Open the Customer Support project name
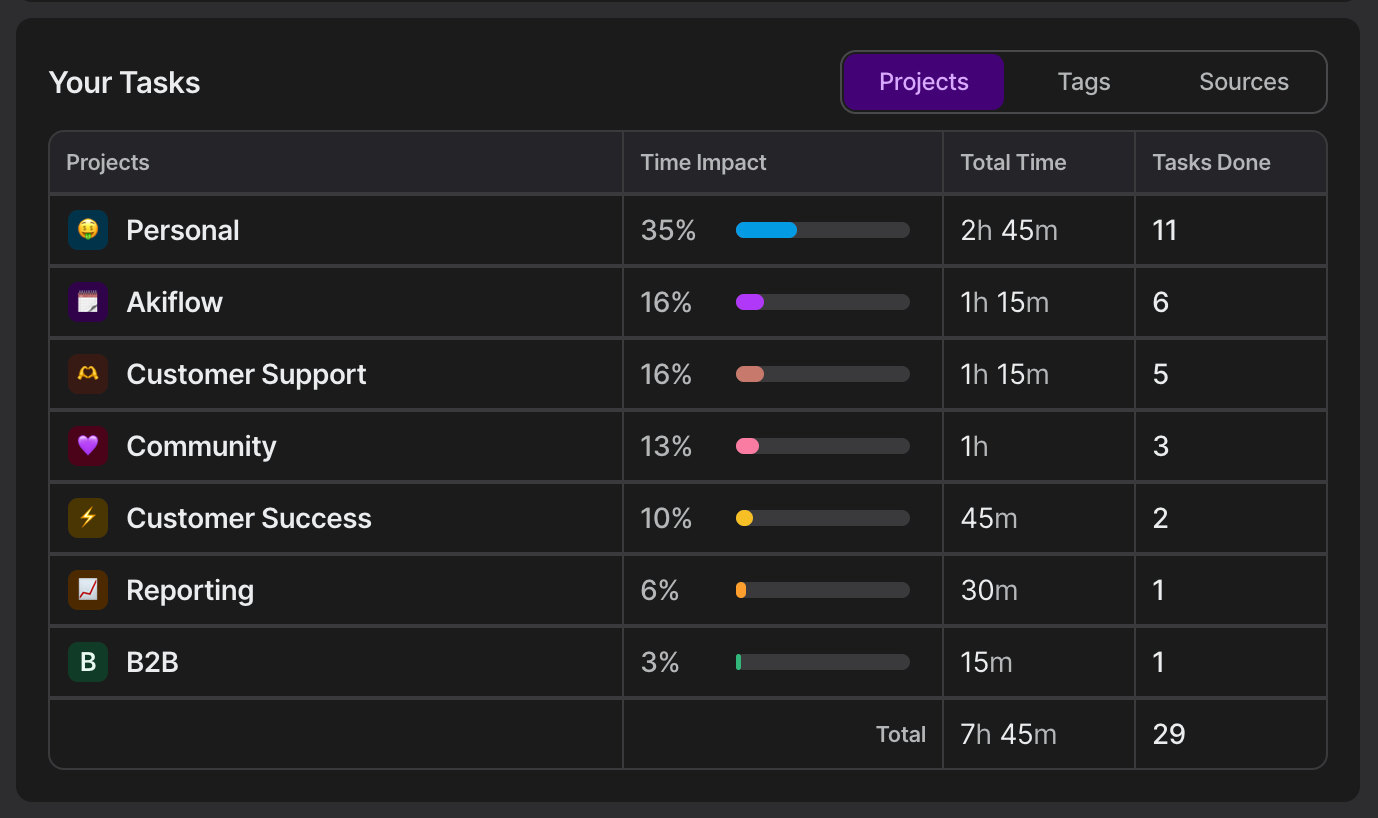The image size is (1378, 818). click(x=246, y=374)
